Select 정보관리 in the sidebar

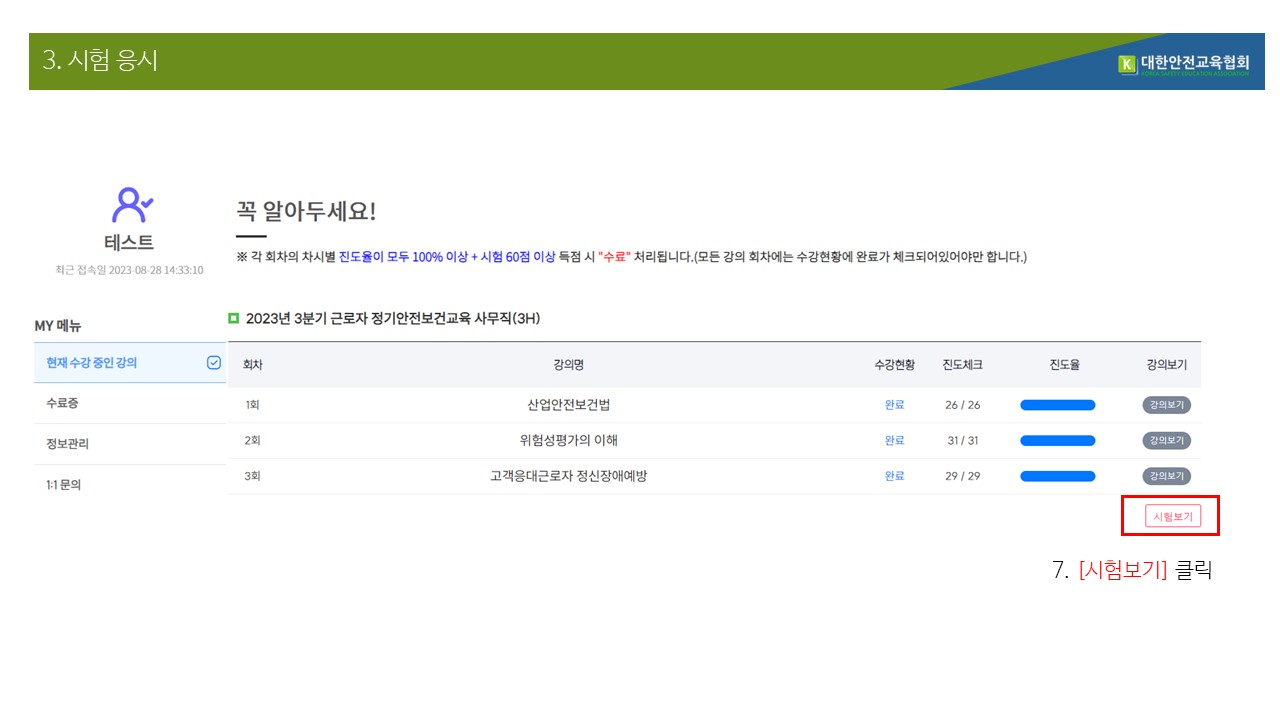pyautogui.click(x=68, y=444)
